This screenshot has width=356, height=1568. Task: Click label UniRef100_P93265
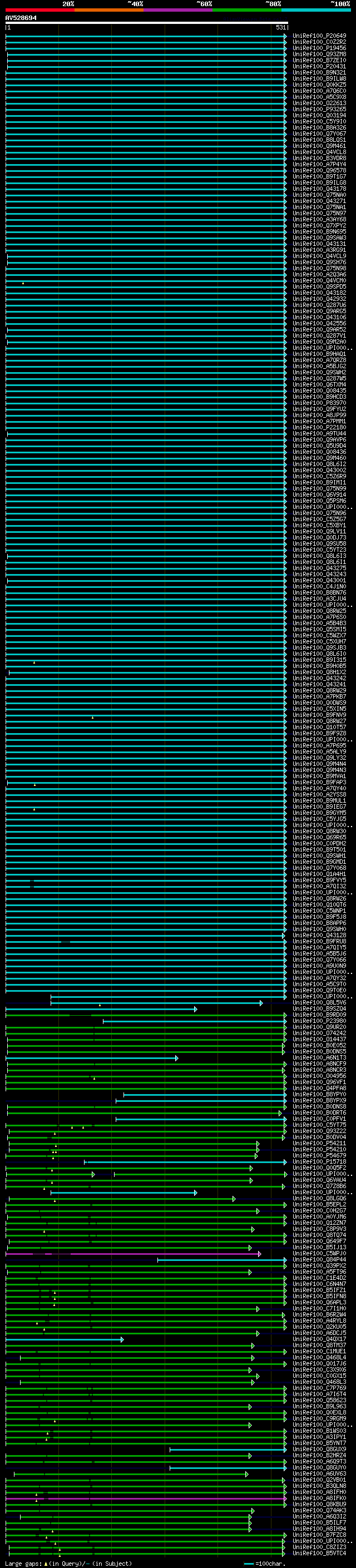click(x=319, y=109)
